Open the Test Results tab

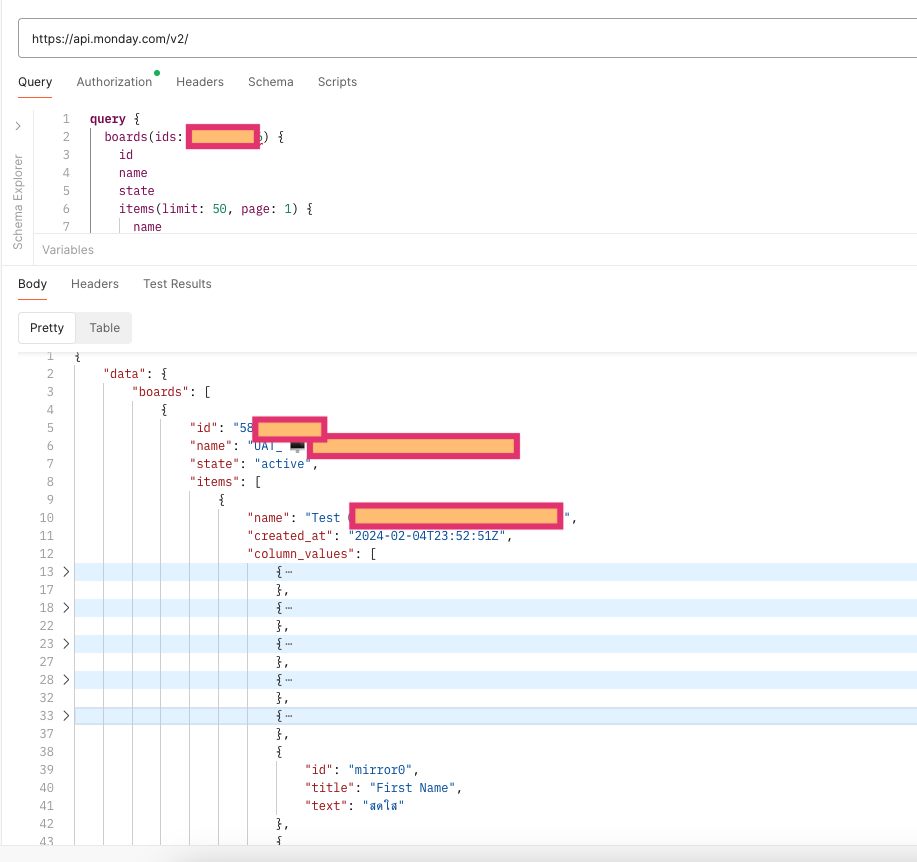tap(177, 284)
